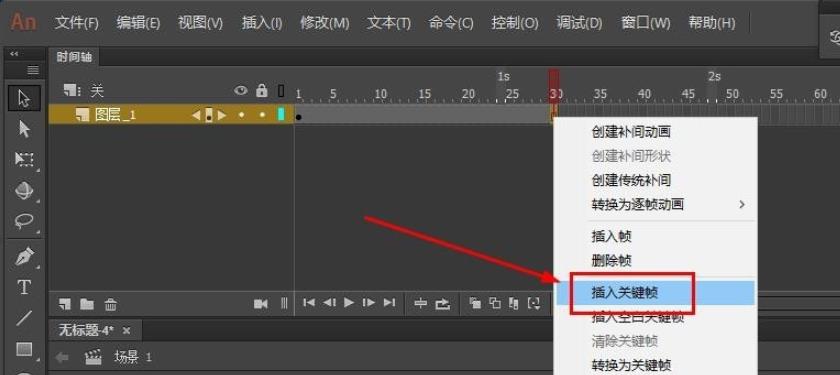Image resolution: width=840 pixels, height=375 pixels.
Task: Click the trash icon to delete layer
Action: [x=110, y=304]
